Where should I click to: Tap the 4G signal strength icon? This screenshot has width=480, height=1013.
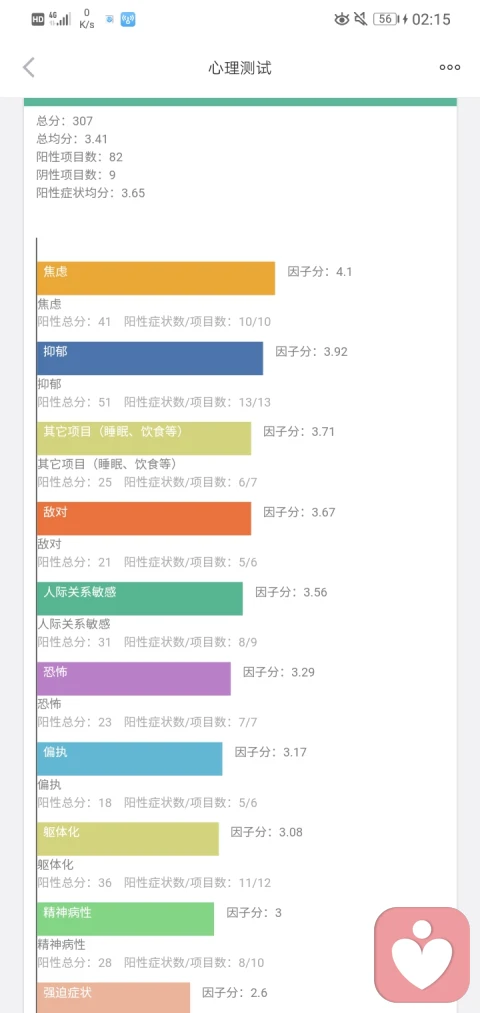60,19
